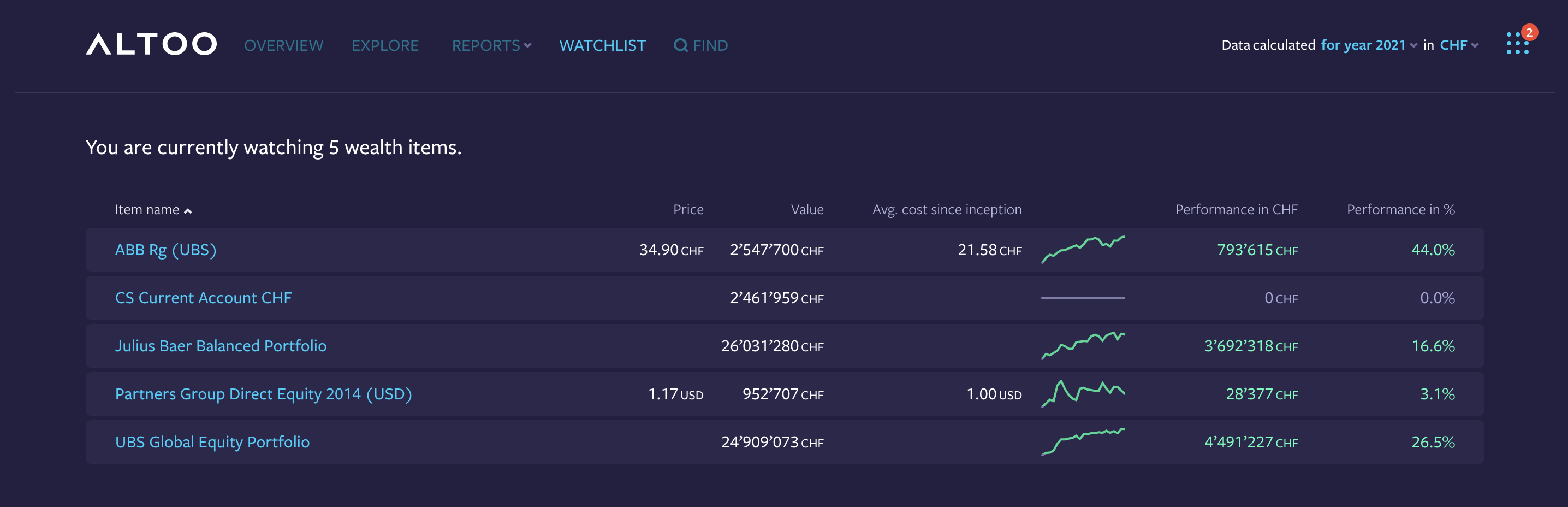Open the CHF currency dropdown
The image size is (1568, 507).
tap(1458, 45)
